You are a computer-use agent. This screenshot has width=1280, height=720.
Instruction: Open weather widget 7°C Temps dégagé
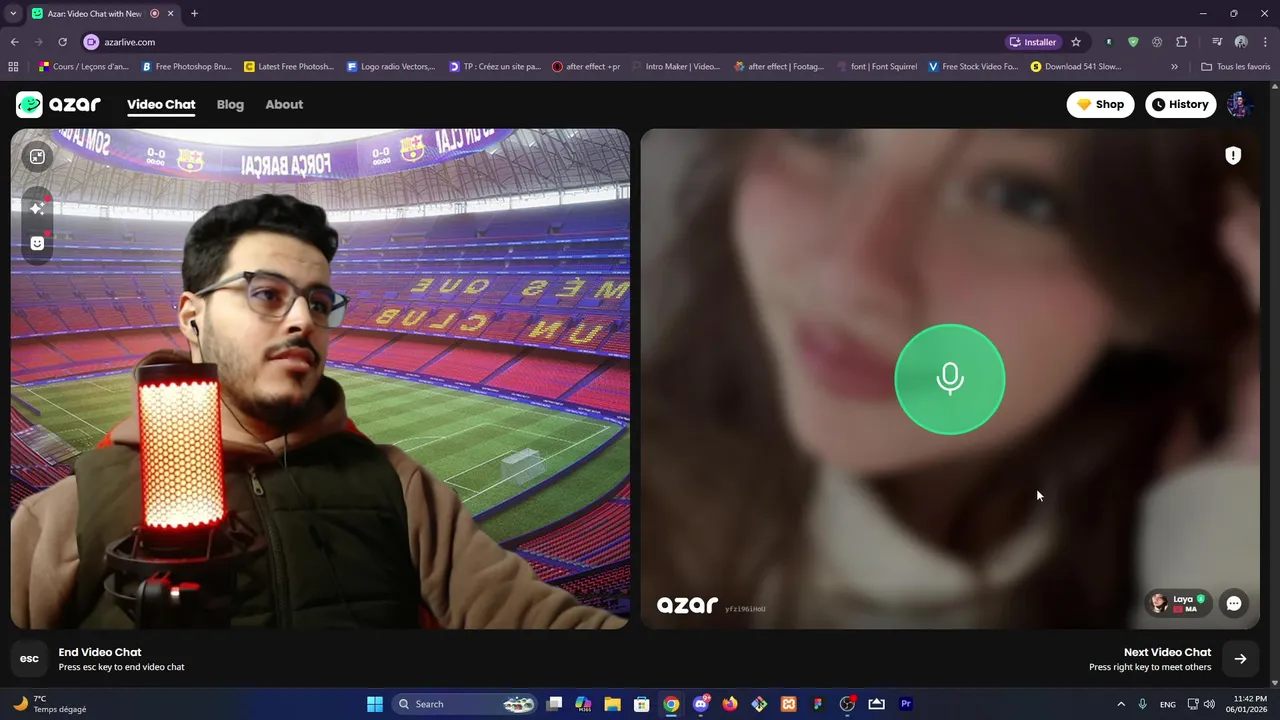point(50,704)
